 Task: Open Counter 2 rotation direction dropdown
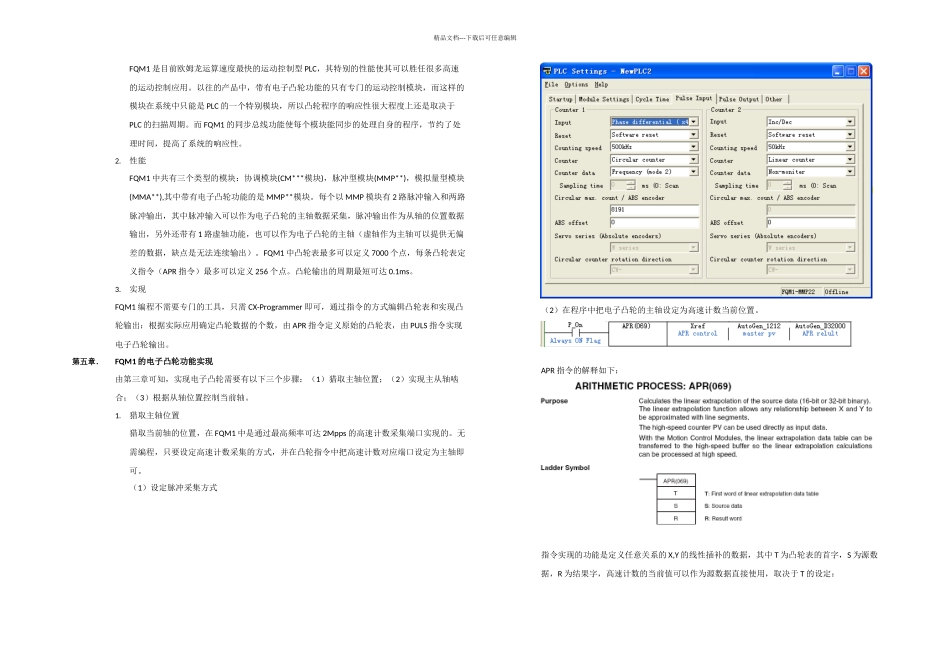click(x=850, y=270)
